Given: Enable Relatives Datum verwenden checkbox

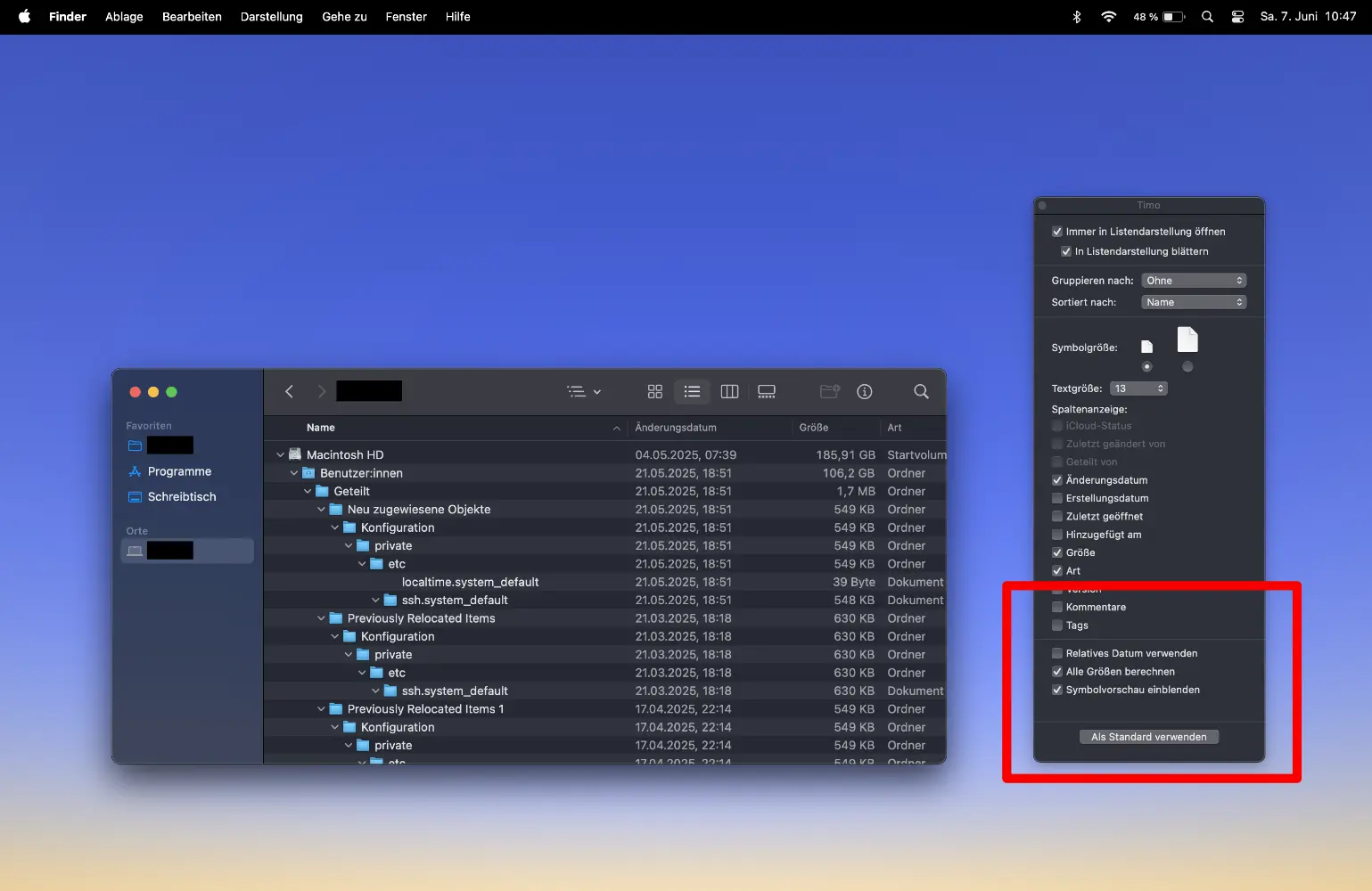Looking at the screenshot, I should pos(1057,653).
